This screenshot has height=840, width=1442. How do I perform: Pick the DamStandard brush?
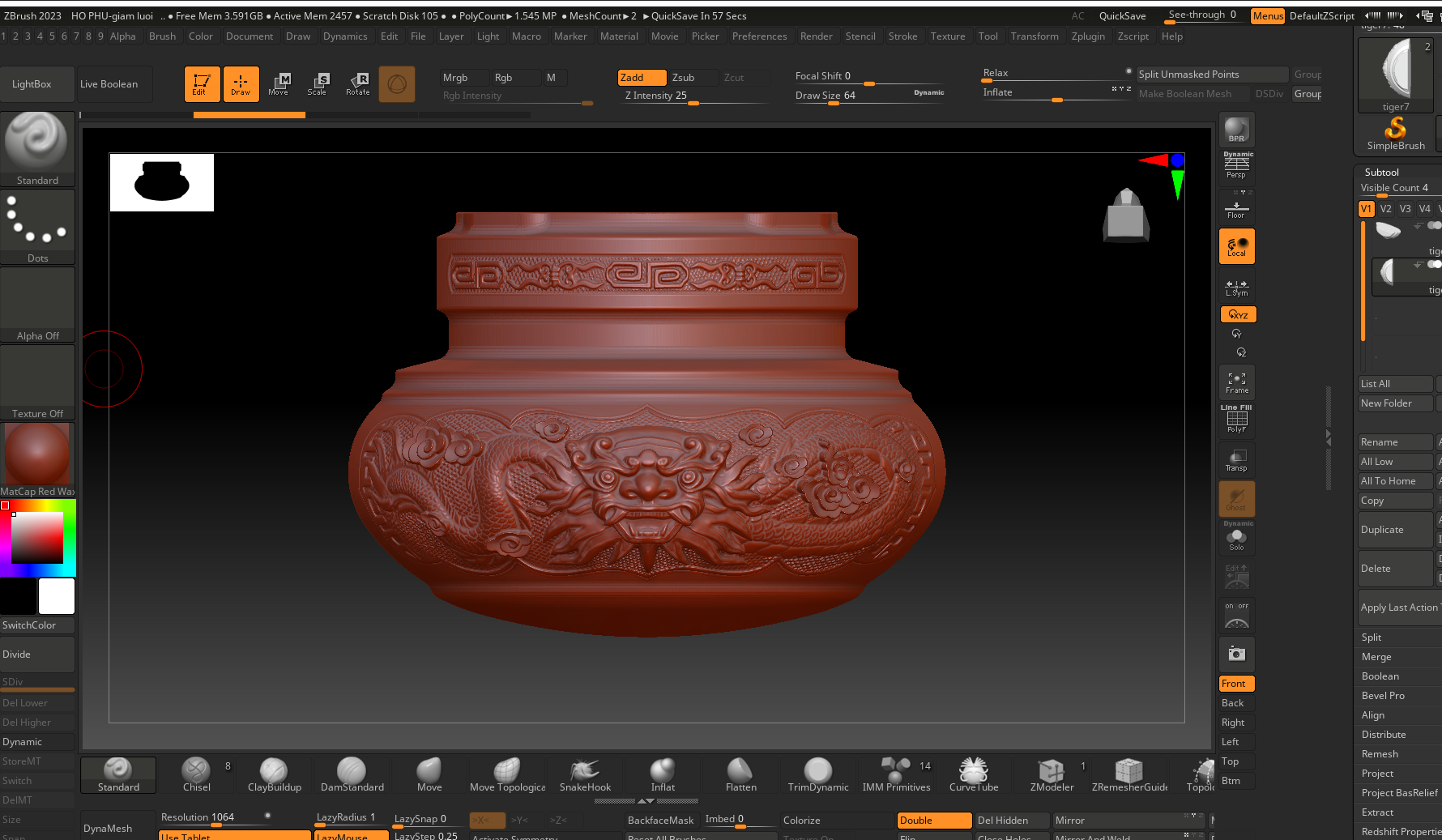352,774
